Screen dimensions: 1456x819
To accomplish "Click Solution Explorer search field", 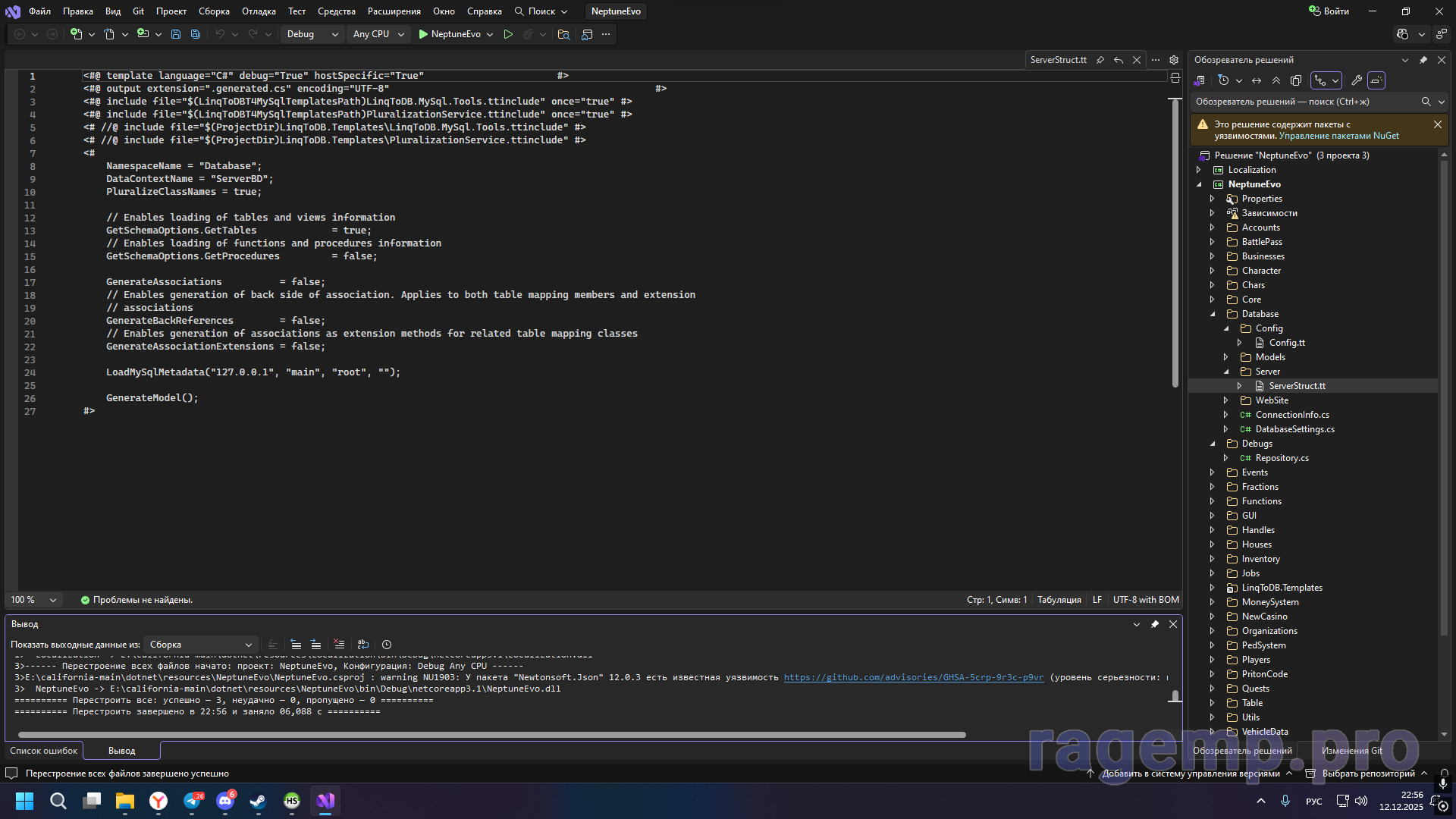I will coord(1304,102).
